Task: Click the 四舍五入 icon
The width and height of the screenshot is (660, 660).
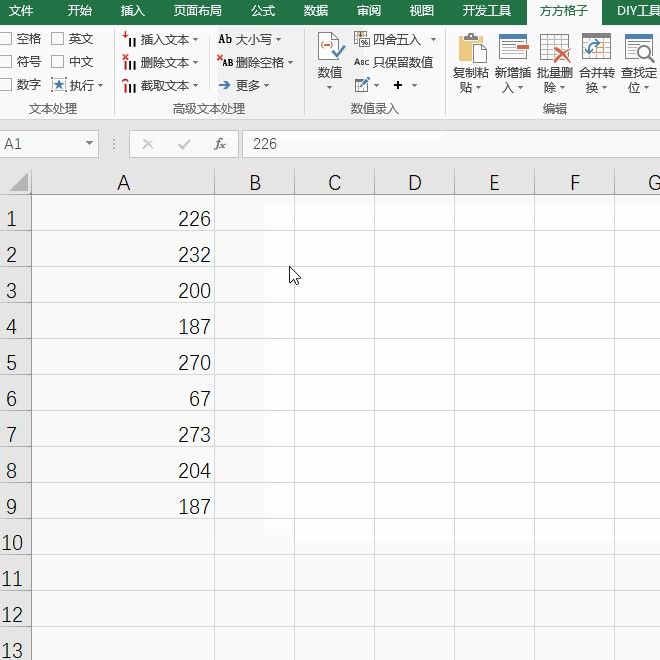Action: pyautogui.click(x=362, y=39)
